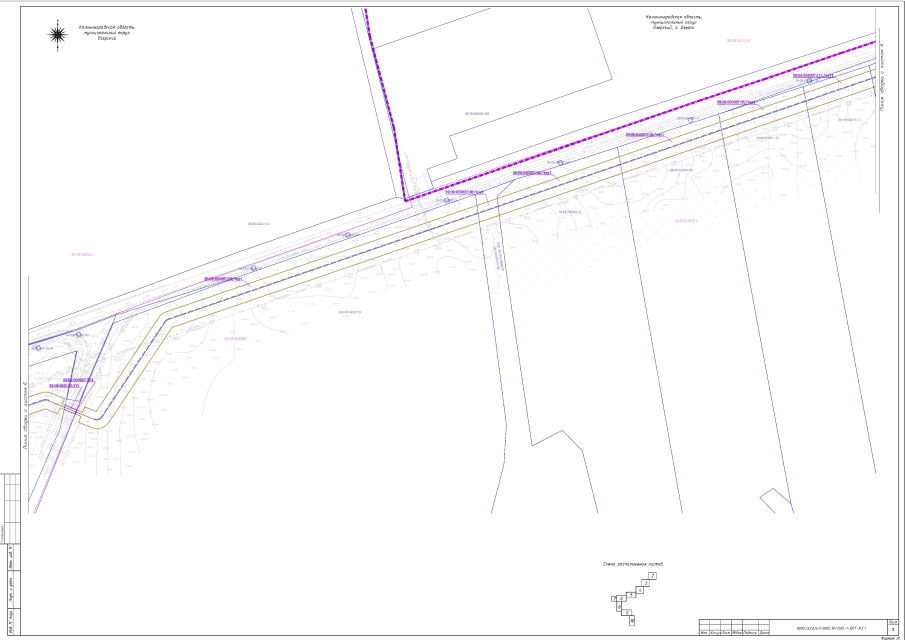Select the pink cadastral label in top-right area
The height and width of the screenshot is (640, 905).
click(737, 41)
